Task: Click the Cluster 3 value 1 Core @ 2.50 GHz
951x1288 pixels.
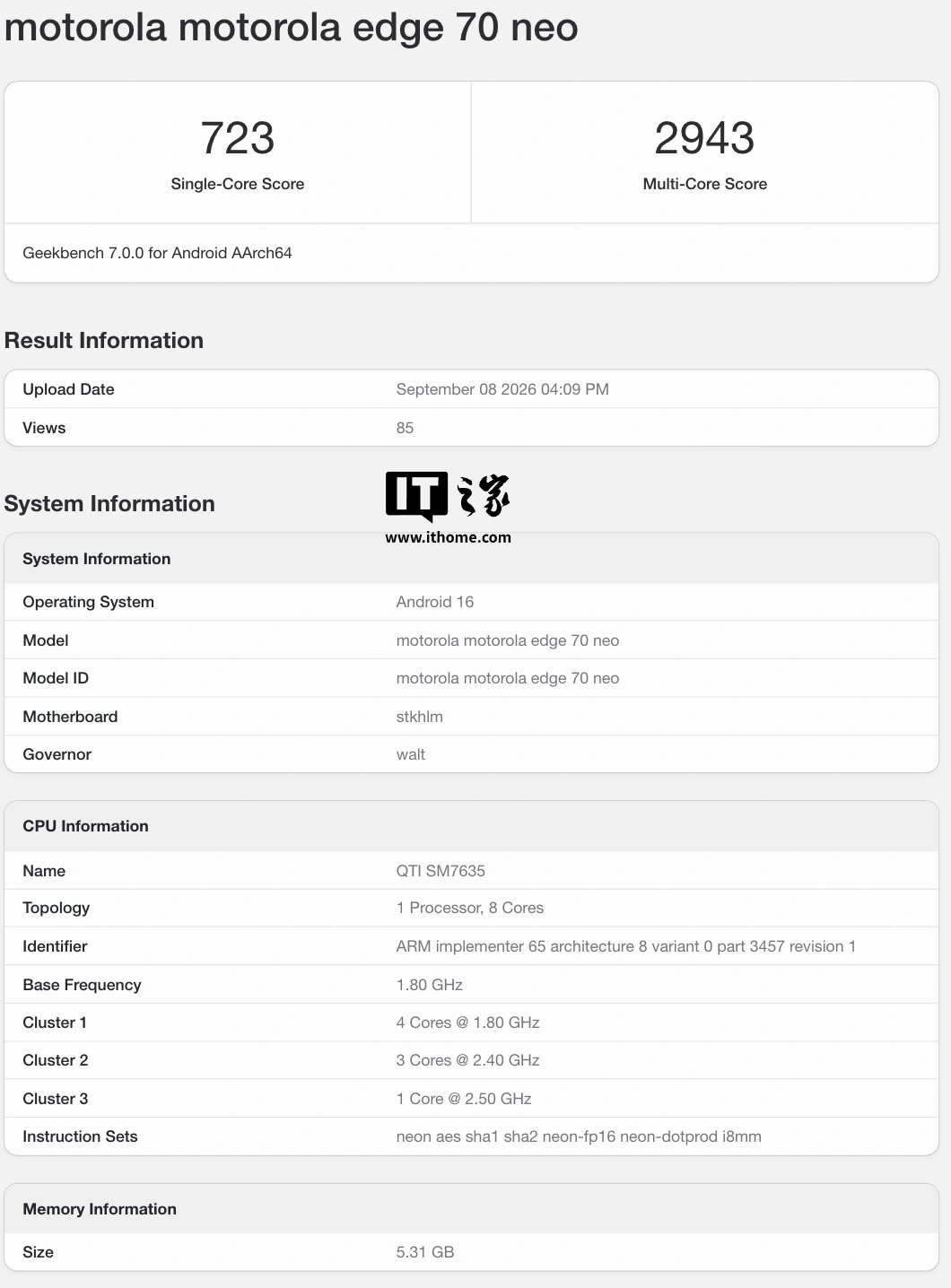Action: pos(464,1099)
